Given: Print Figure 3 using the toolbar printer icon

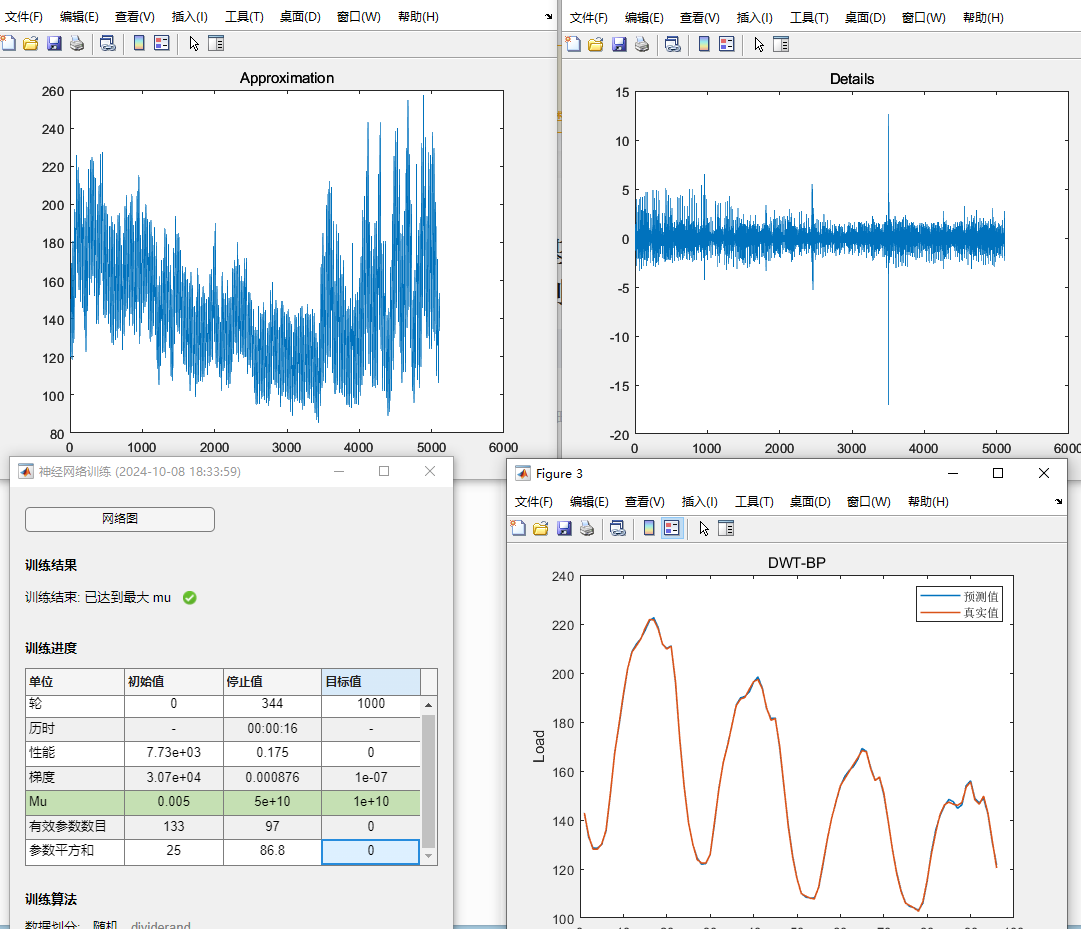Looking at the screenshot, I should click(587, 527).
